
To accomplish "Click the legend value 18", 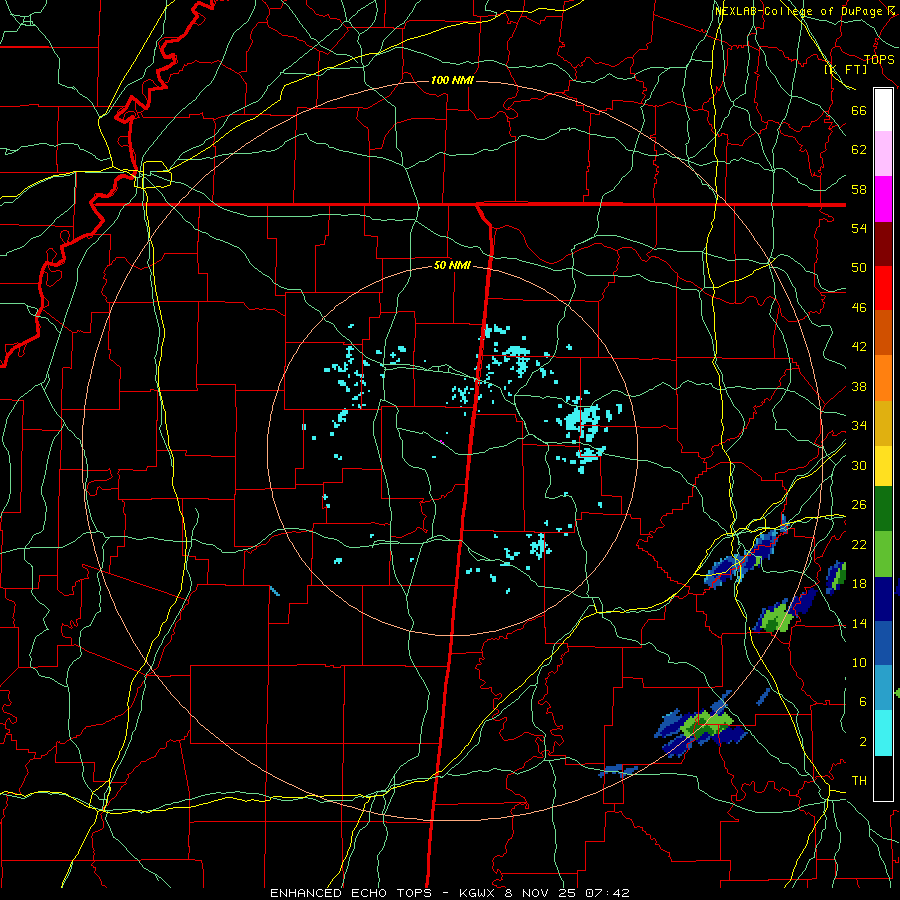I will 859,584.
